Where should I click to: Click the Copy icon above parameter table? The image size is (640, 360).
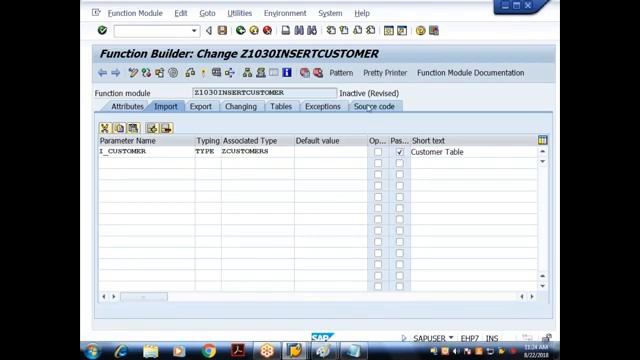tap(119, 128)
